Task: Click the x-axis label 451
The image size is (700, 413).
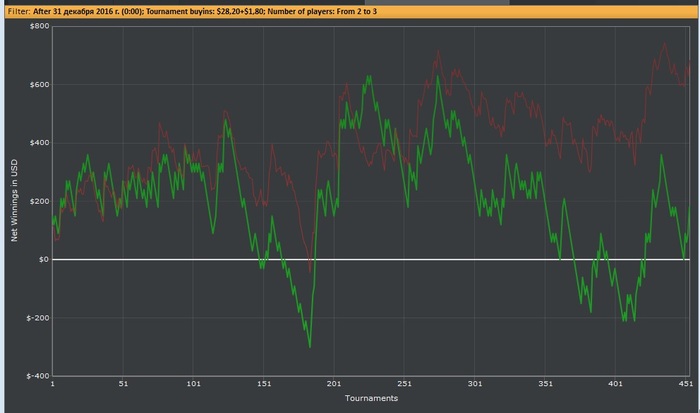Action: (686, 384)
